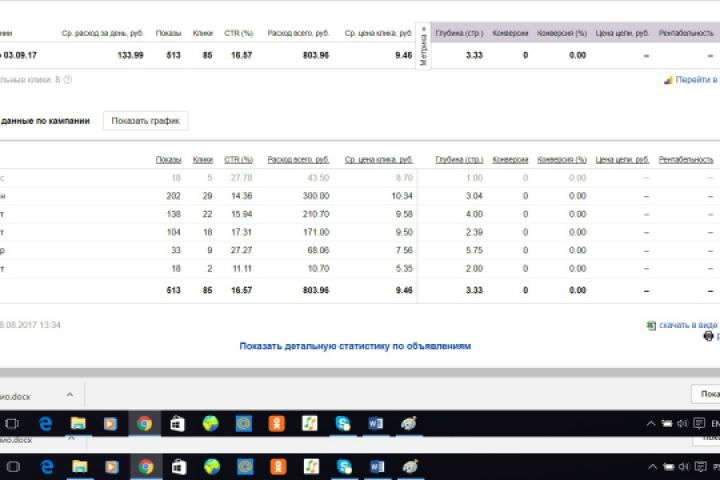Open Word from the bottom taskbar

coord(377,467)
